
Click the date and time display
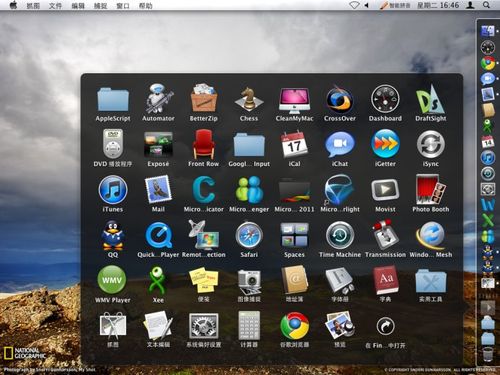[x=438, y=5]
